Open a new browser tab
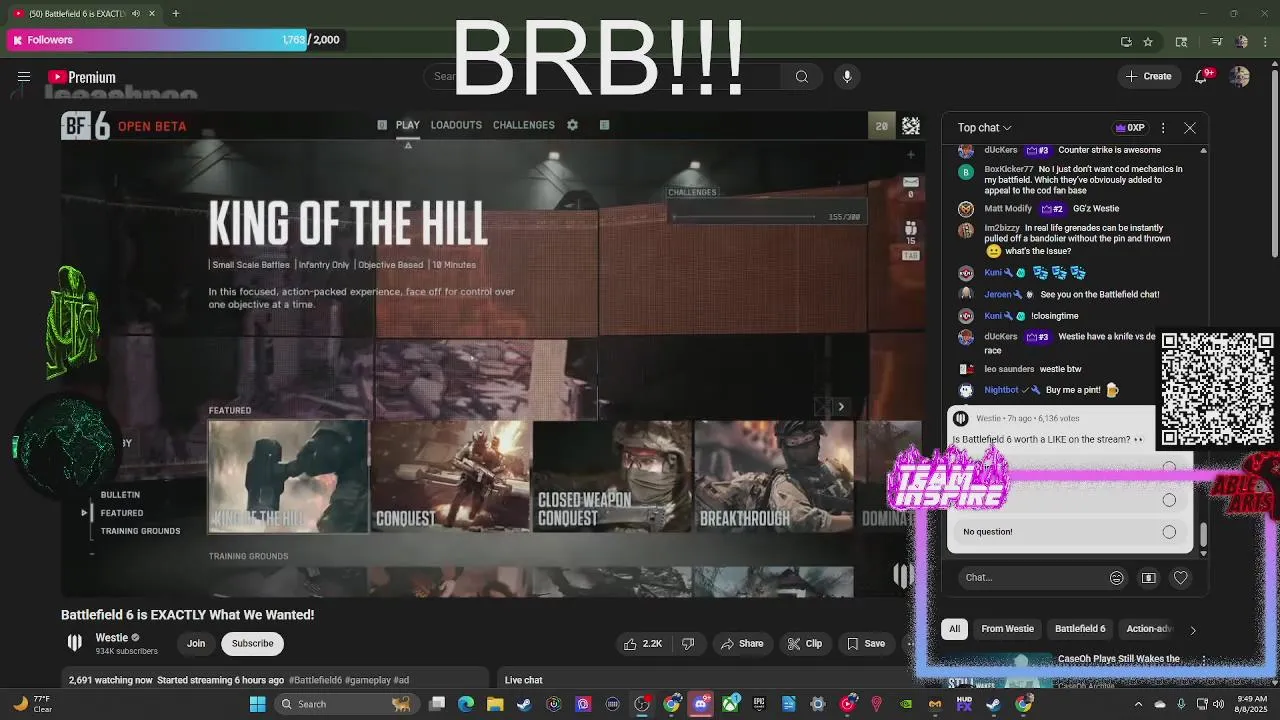Viewport: 1280px width, 720px height. tap(175, 13)
